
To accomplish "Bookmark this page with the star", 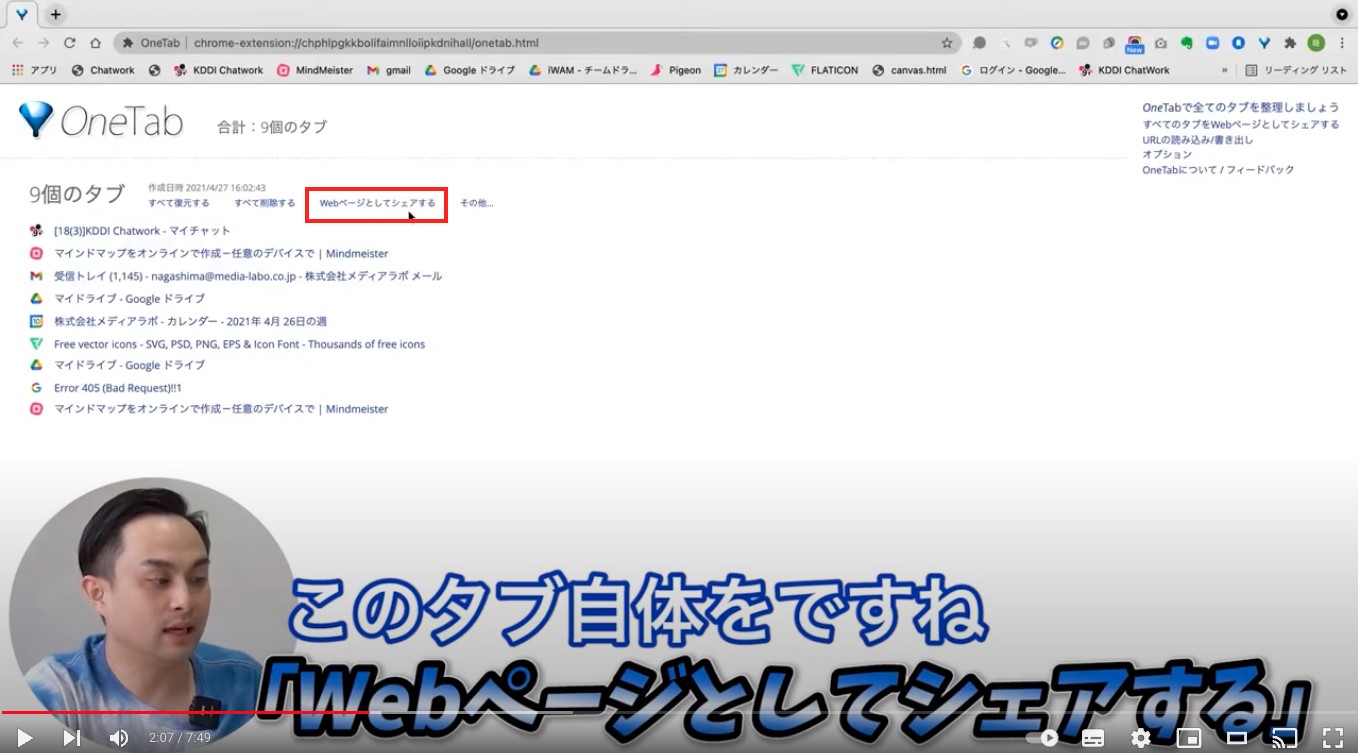I will pos(947,43).
